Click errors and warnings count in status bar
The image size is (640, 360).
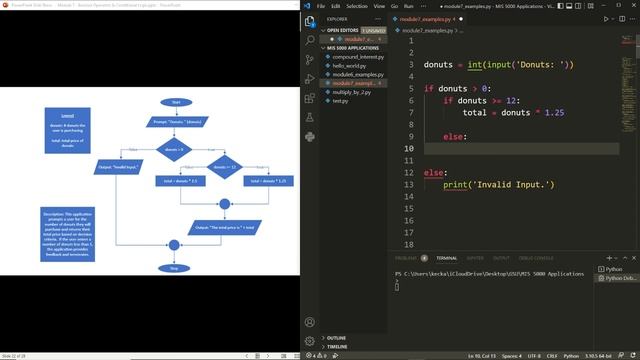[316, 356]
